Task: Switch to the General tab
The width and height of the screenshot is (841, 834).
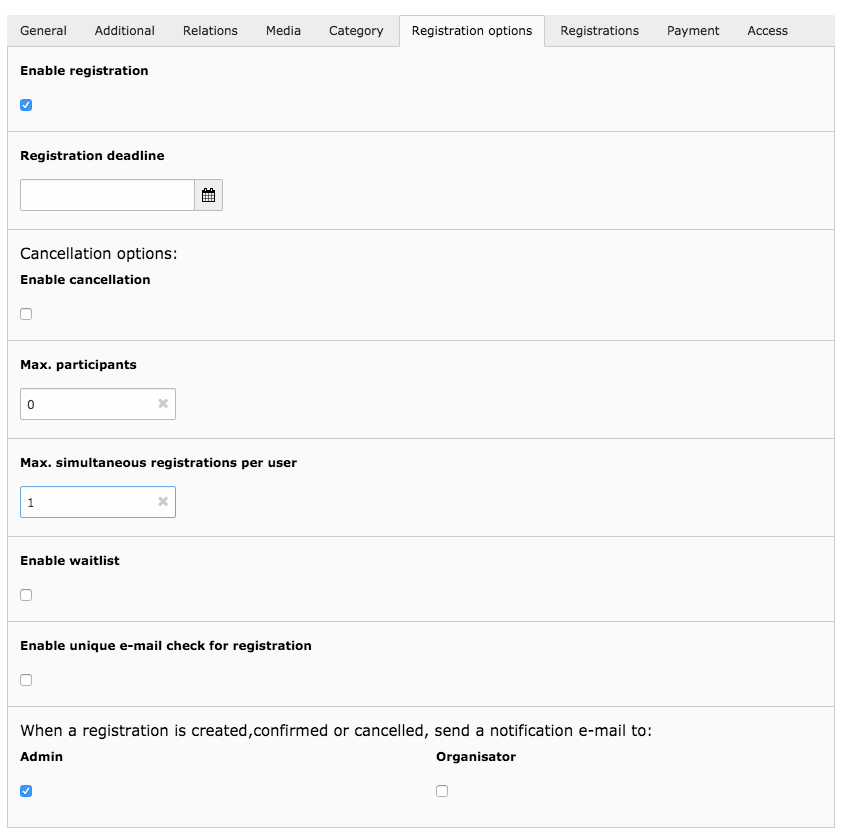Action: click(x=44, y=31)
